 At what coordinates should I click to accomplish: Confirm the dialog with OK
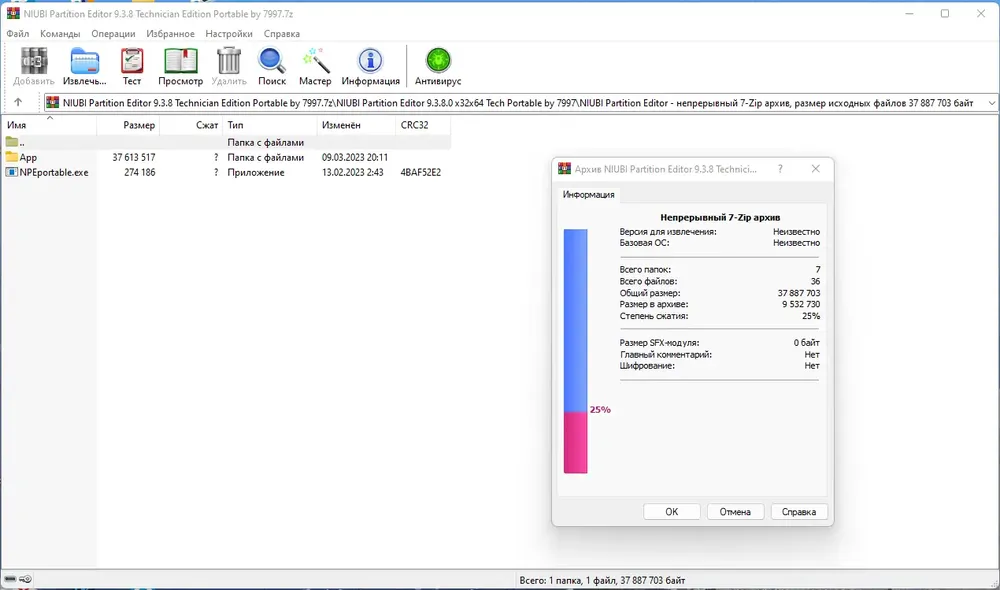tap(672, 512)
